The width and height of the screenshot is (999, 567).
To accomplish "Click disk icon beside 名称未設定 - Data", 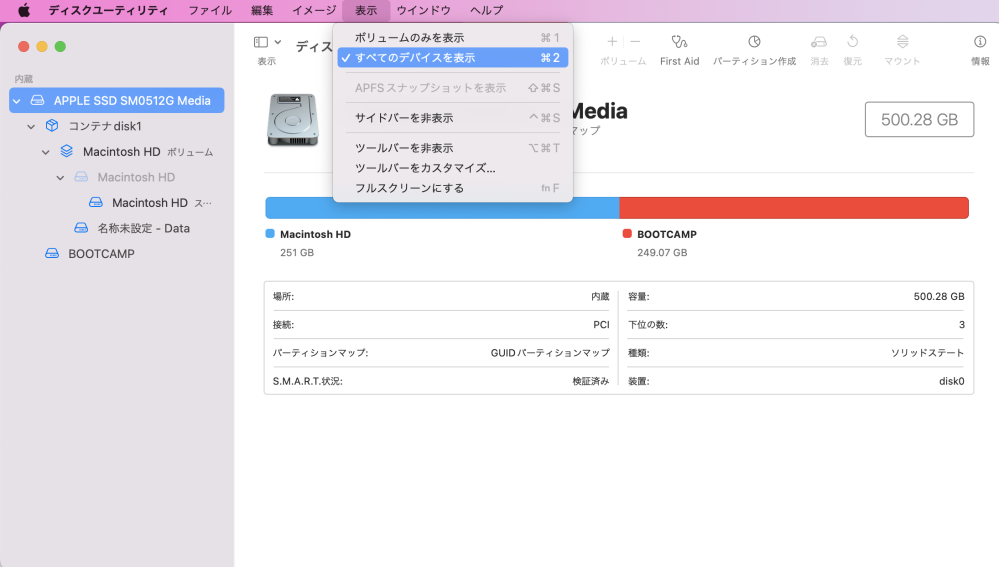I will click(81, 228).
